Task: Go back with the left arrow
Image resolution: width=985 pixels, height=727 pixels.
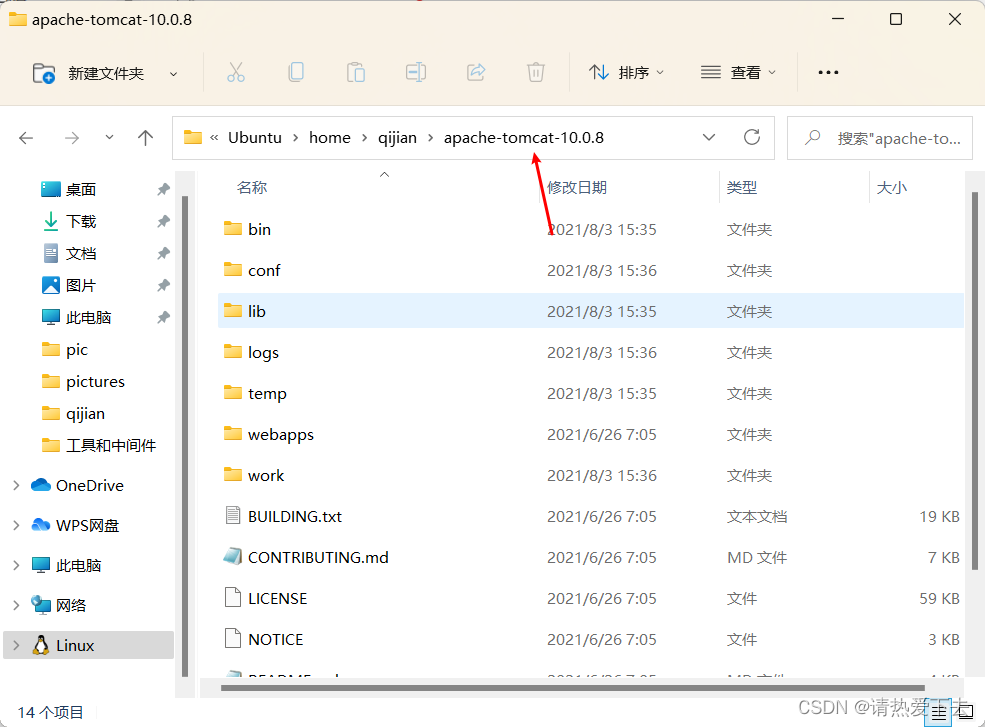Action: pyautogui.click(x=26, y=138)
